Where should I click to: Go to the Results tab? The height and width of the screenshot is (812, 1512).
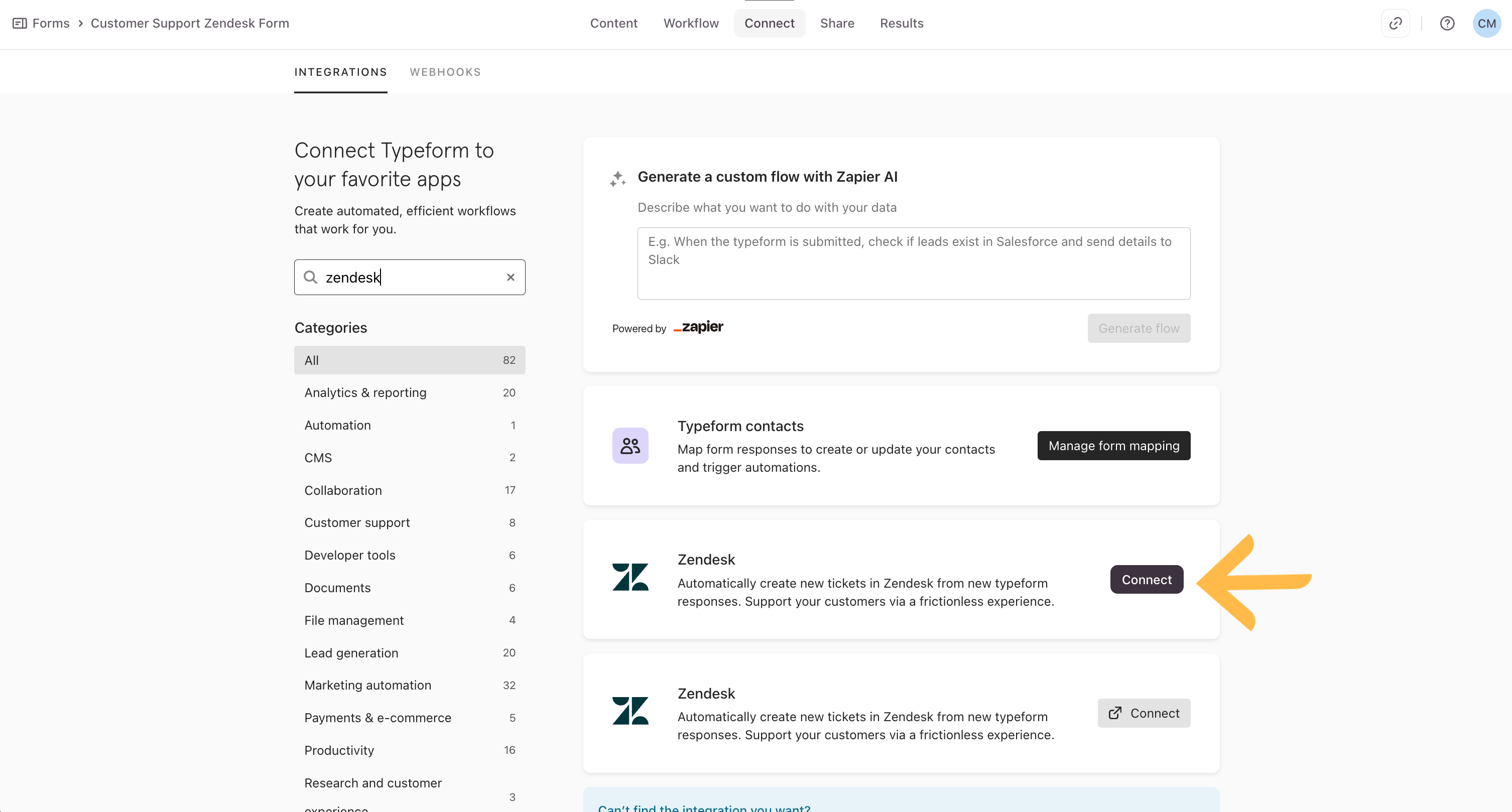[901, 24]
